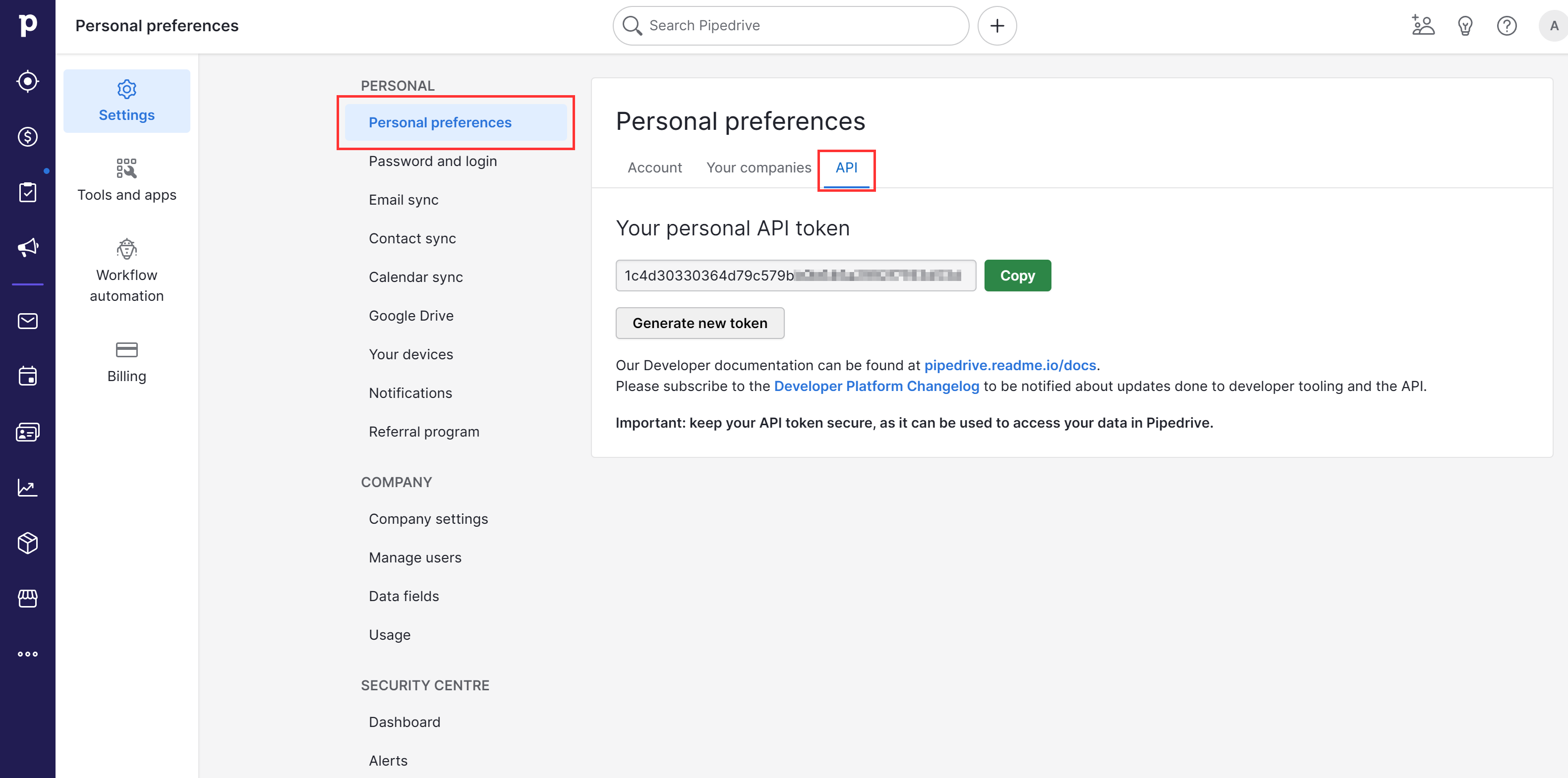Select Personal preferences in menu
1568x778 pixels.
click(x=455, y=122)
